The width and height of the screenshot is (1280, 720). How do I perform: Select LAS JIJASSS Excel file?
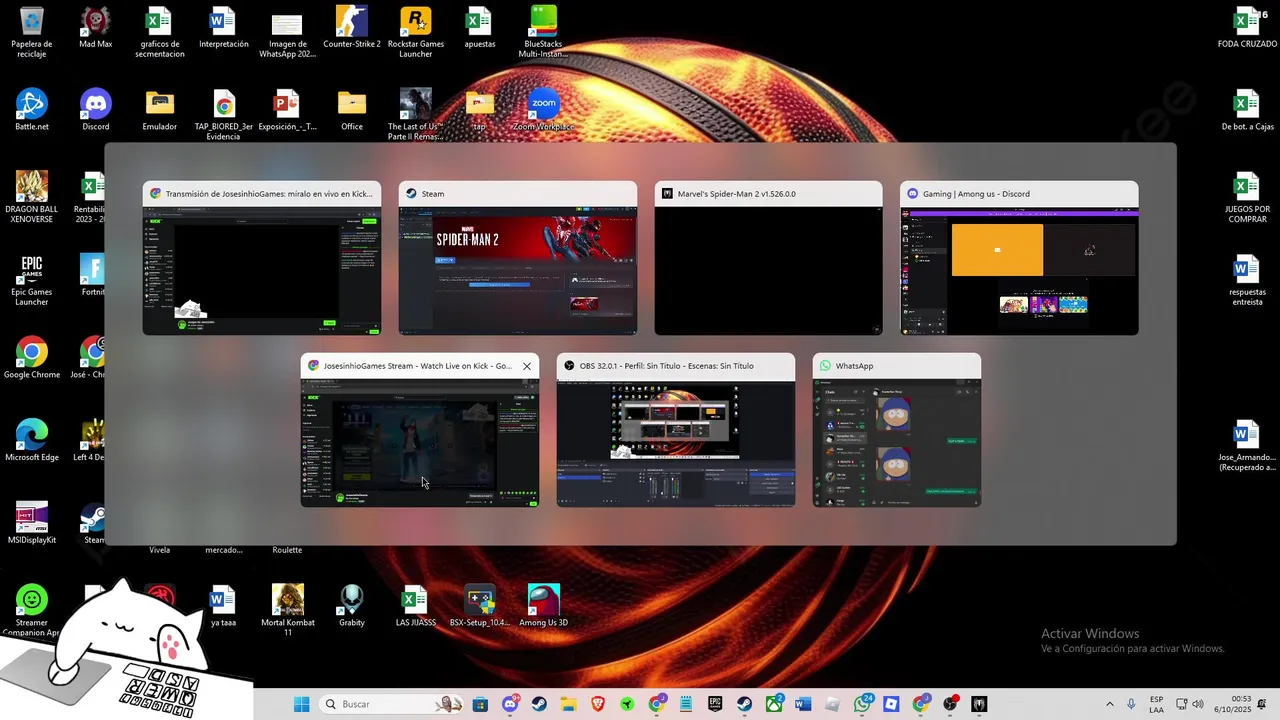click(x=416, y=606)
